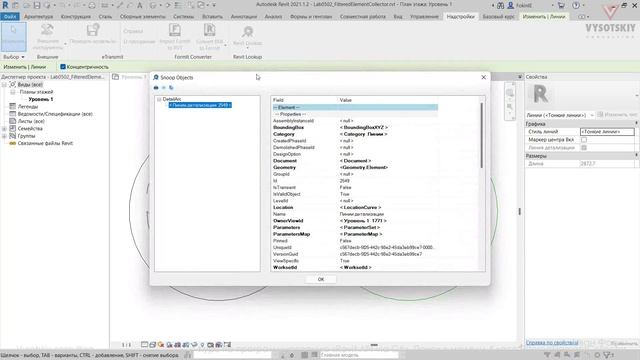
Task: Click the Snoop Objects vertical scrollbar
Action: coord(482,135)
